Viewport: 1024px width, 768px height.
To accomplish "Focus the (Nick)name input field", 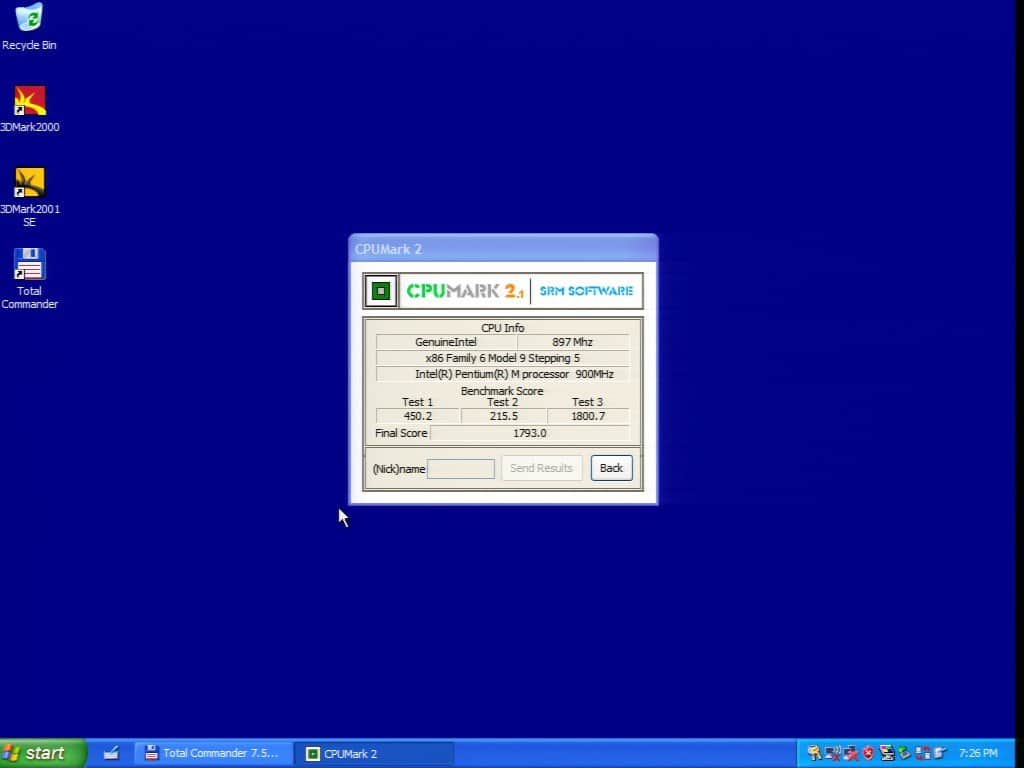I will 460,468.
